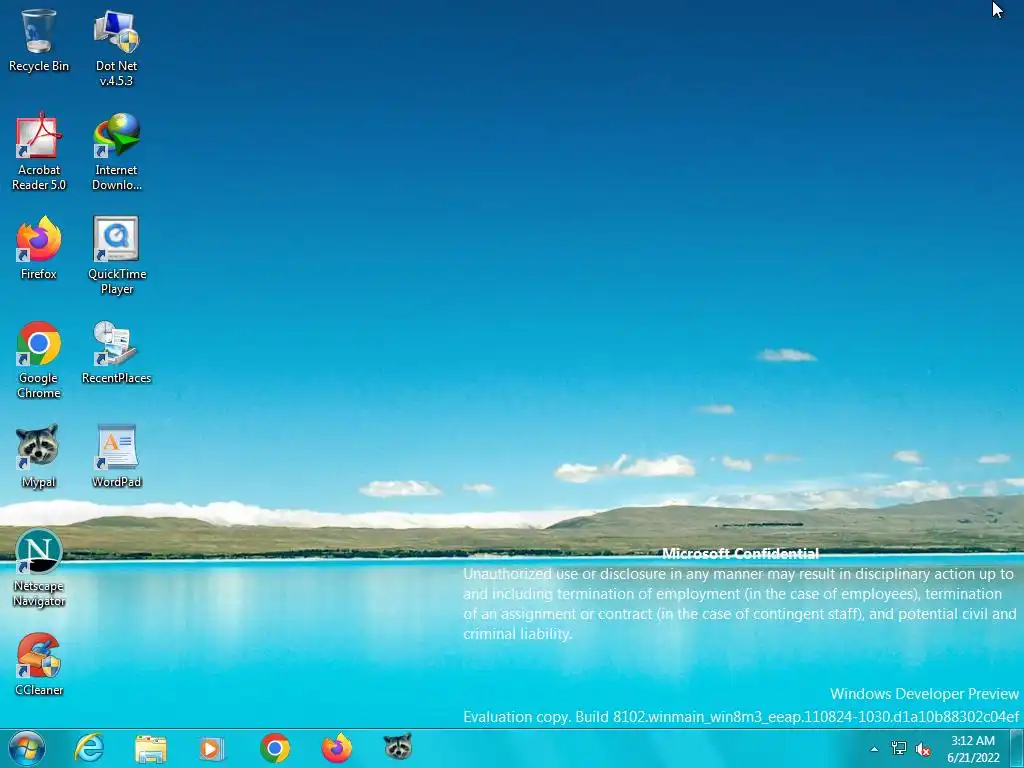The image size is (1024, 768).
Task: Select the Firefox desktop shortcut
Action: click(39, 248)
